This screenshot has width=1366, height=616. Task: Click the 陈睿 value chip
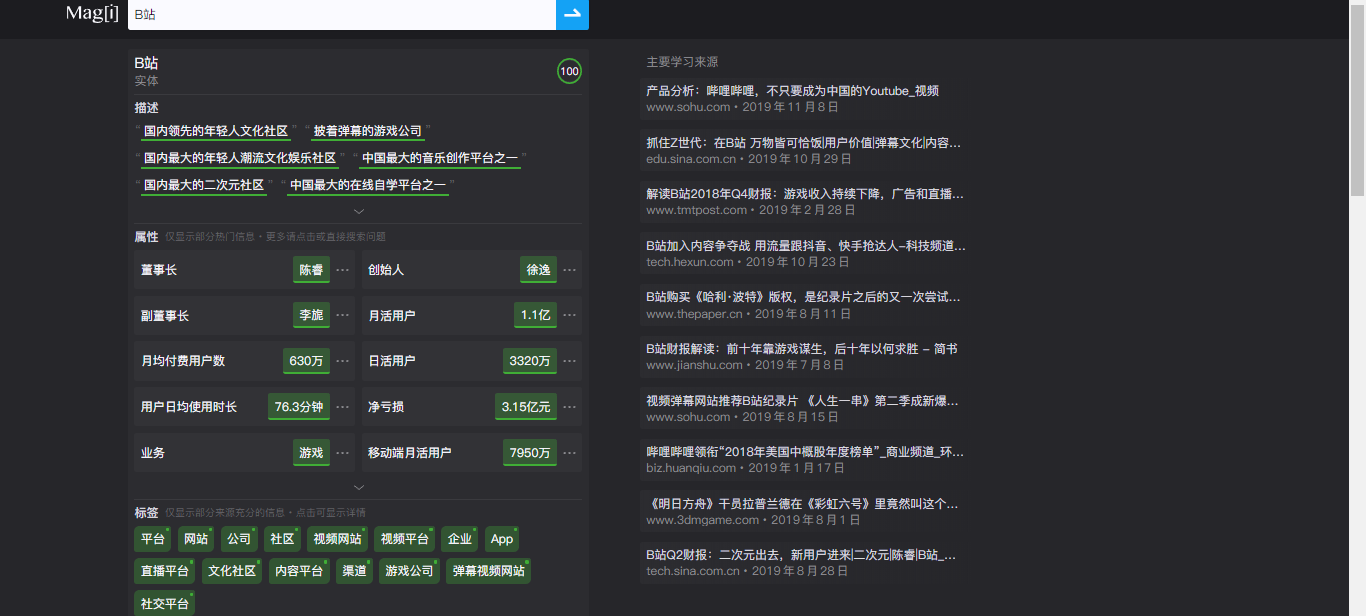pyautogui.click(x=311, y=270)
